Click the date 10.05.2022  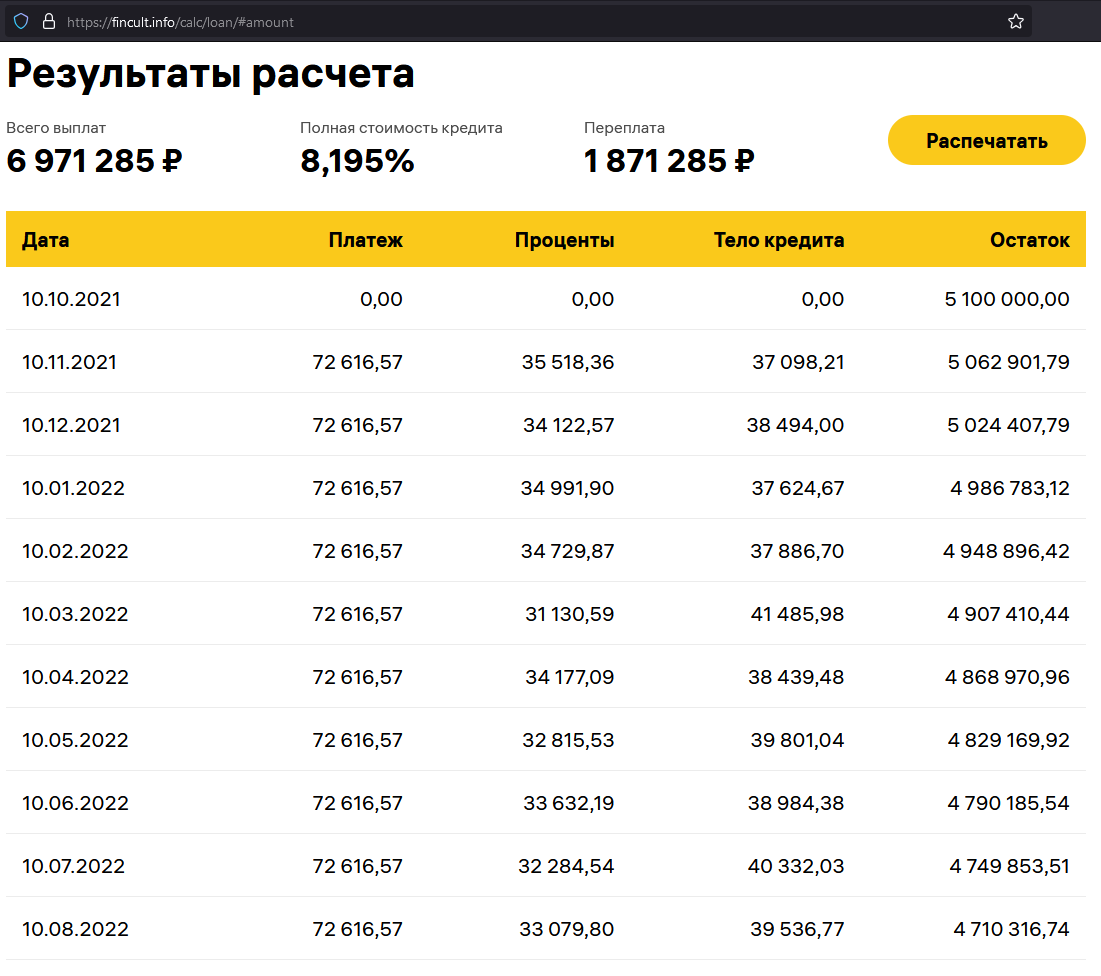(75, 740)
